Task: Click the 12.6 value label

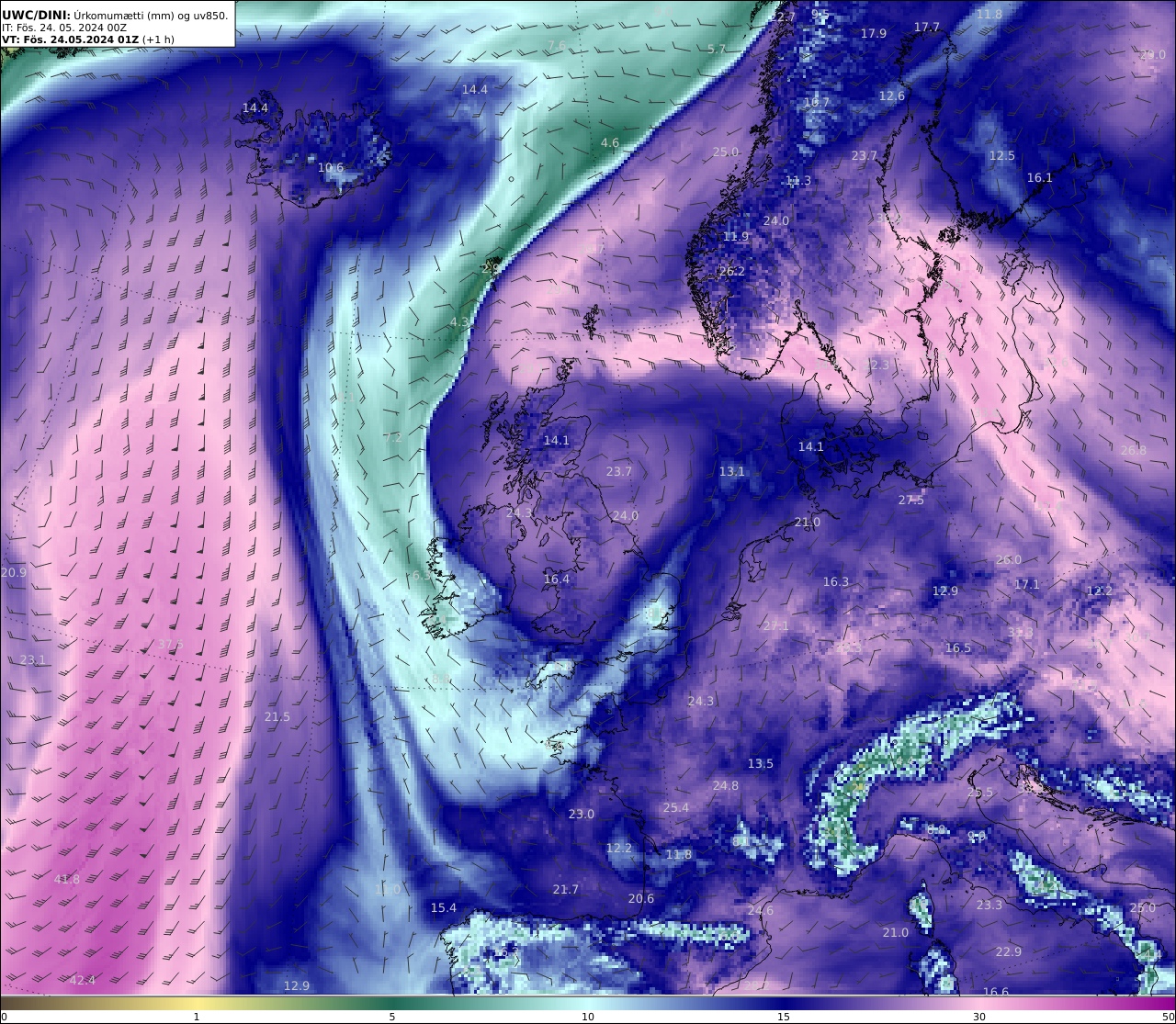Action: [x=892, y=96]
